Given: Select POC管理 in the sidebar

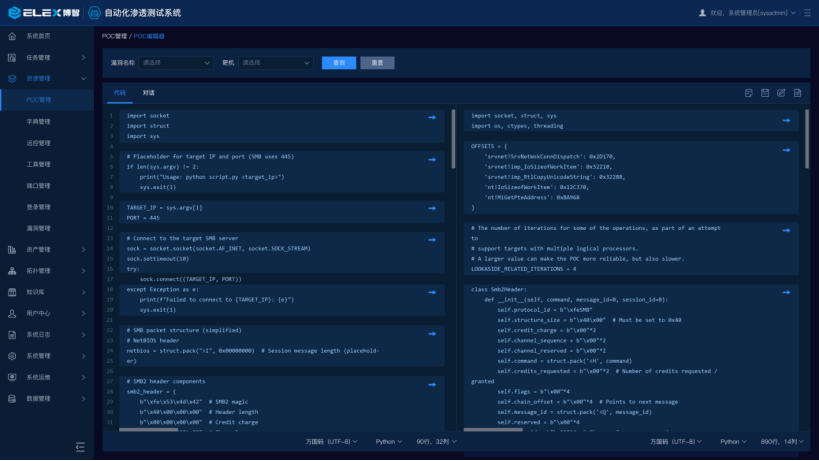Looking at the screenshot, I should pyautogui.click(x=47, y=100).
